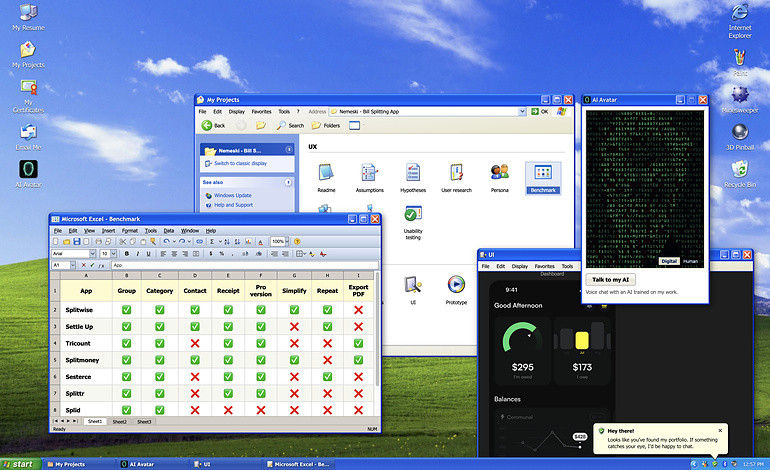Screen dimensions: 770x470
Task: Open the Persona file icon
Action: (x=499, y=177)
